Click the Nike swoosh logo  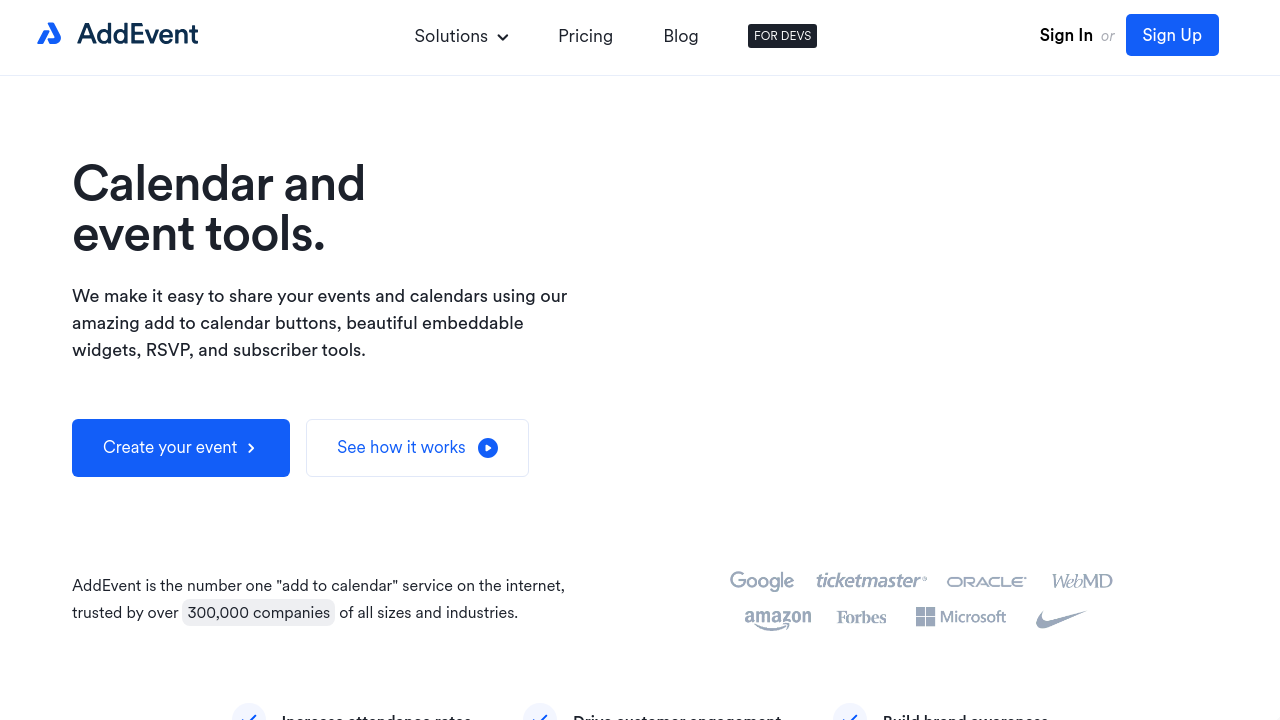click(x=1060, y=619)
